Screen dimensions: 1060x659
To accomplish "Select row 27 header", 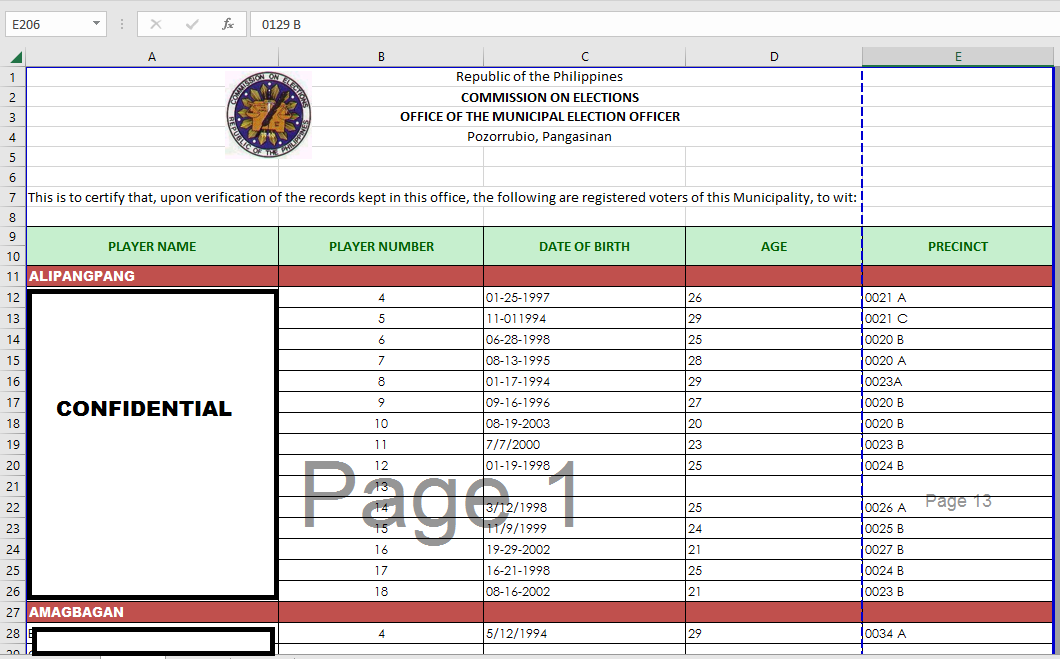I will [13, 612].
